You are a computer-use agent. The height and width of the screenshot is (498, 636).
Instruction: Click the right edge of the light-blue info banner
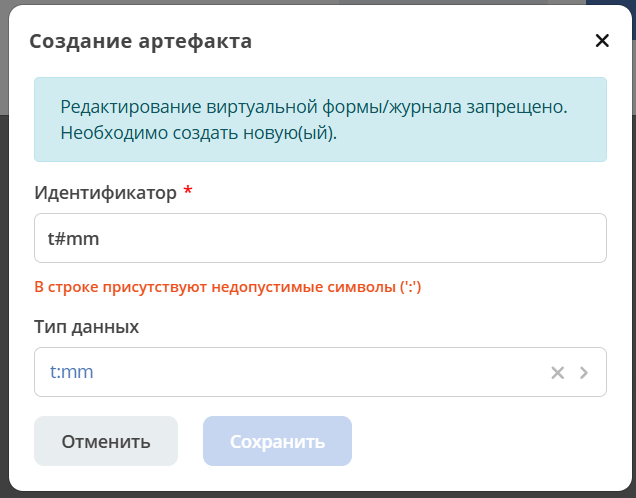(598, 120)
